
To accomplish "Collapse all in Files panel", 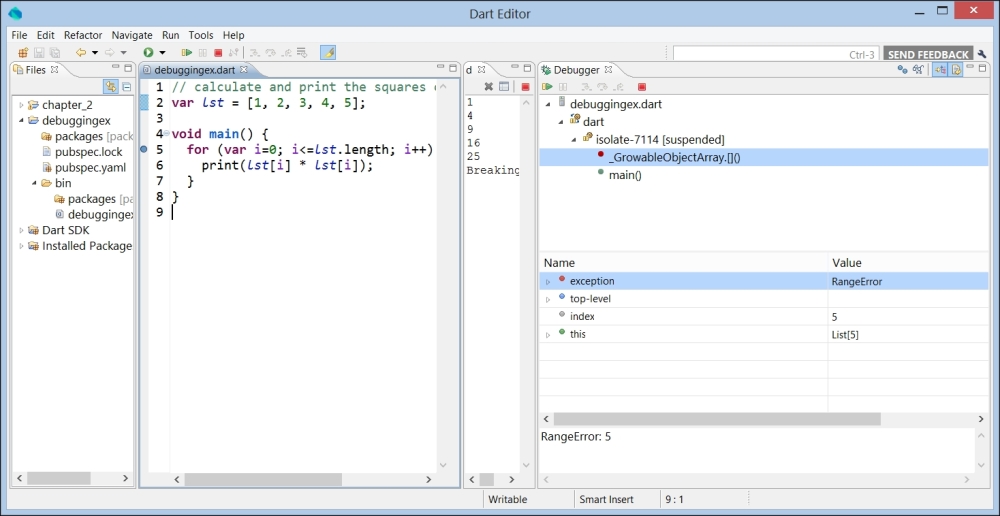I will (x=126, y=87).
